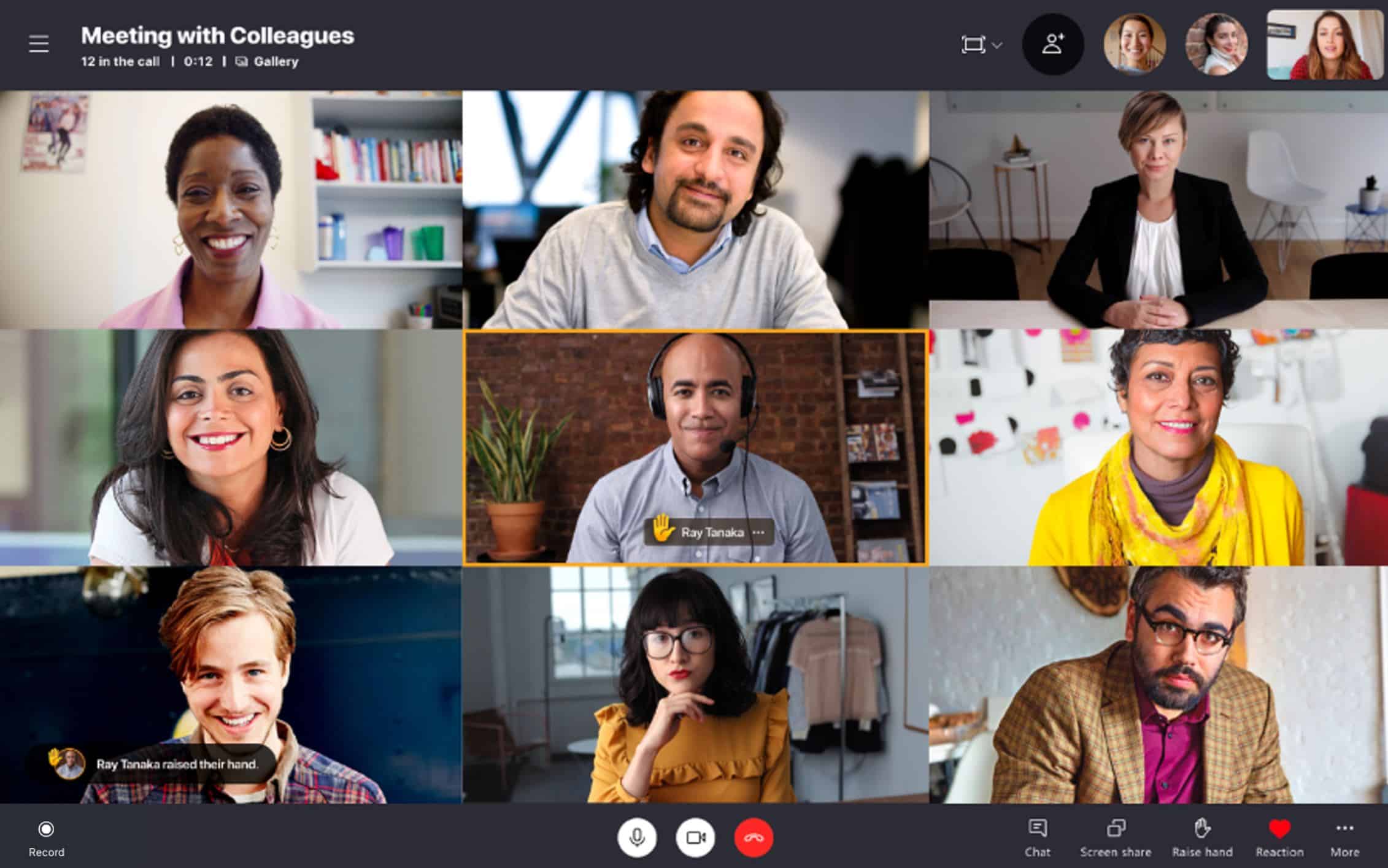1388x868 pixels.
Task: Toggle microphone mute button
Action: [636, 837]
